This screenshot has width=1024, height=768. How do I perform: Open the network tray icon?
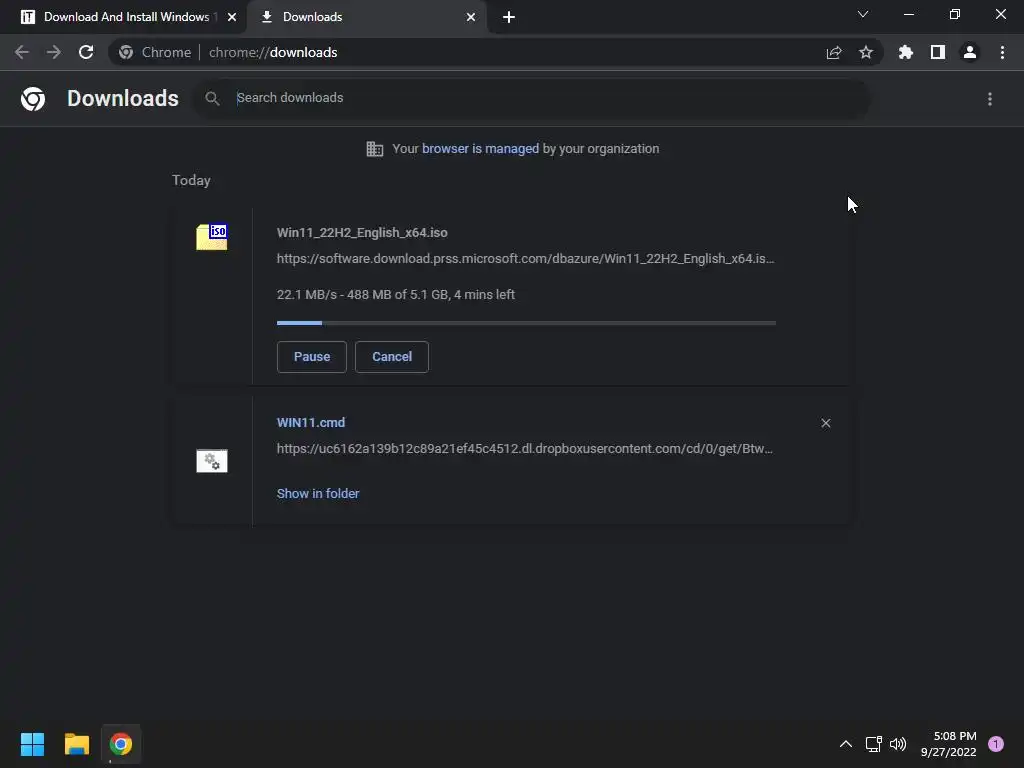pos(873,744)
